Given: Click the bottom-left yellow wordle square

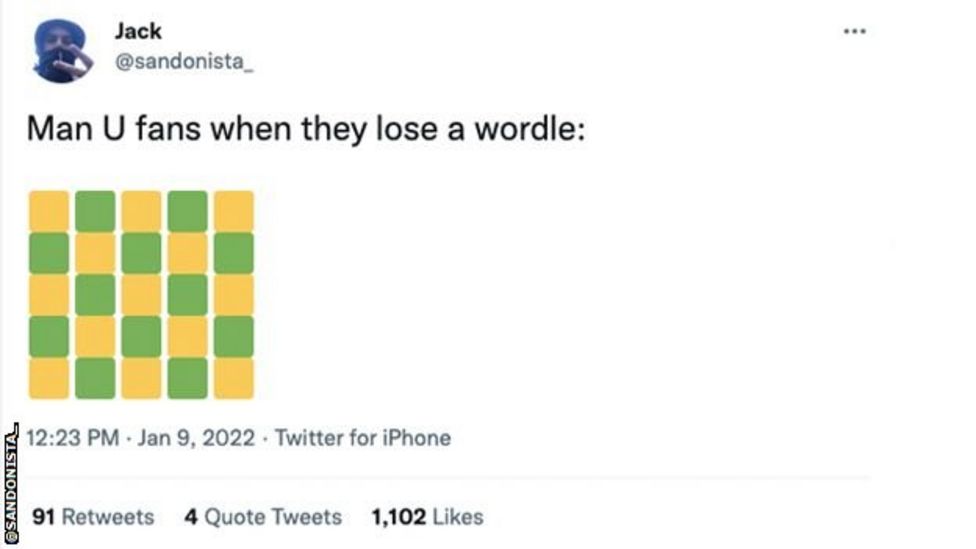Looking at the screenshot, I should pyautogui.click(x=49, y=378).
